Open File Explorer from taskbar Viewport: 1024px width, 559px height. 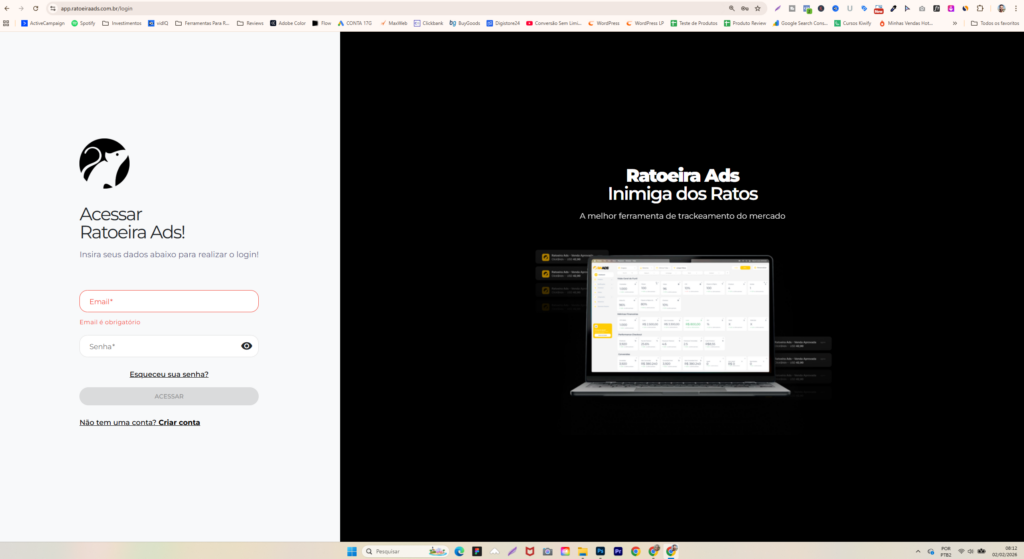pyautogui.click(x=583, y=551)
